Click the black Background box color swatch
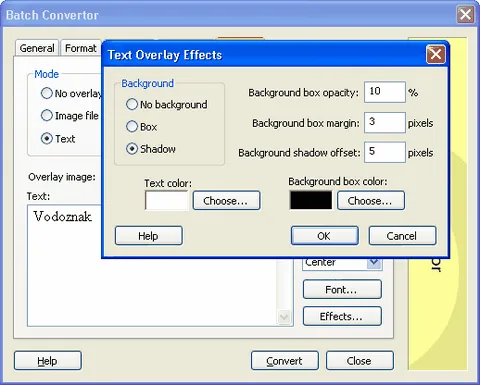480x385 pixels. (x=311, y=200)
